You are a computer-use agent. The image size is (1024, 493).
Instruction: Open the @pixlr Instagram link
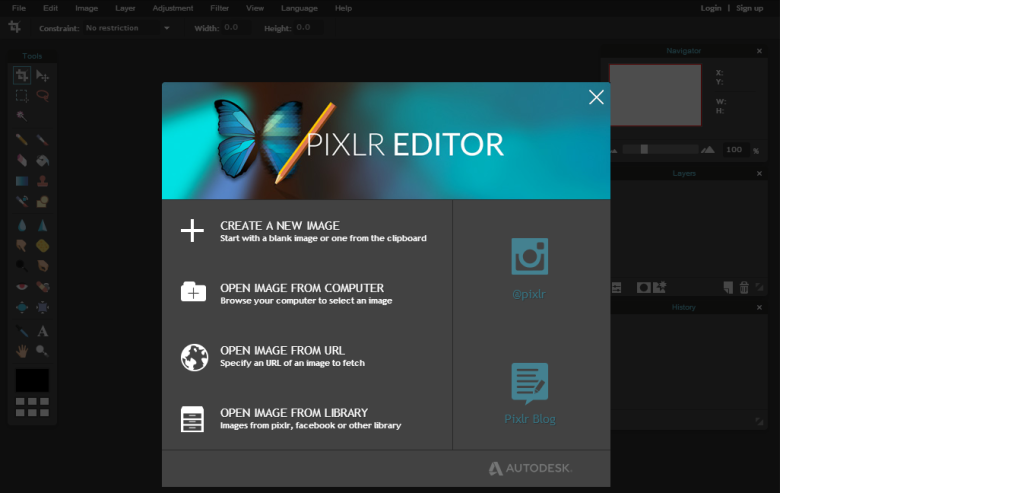coord(529,268)
